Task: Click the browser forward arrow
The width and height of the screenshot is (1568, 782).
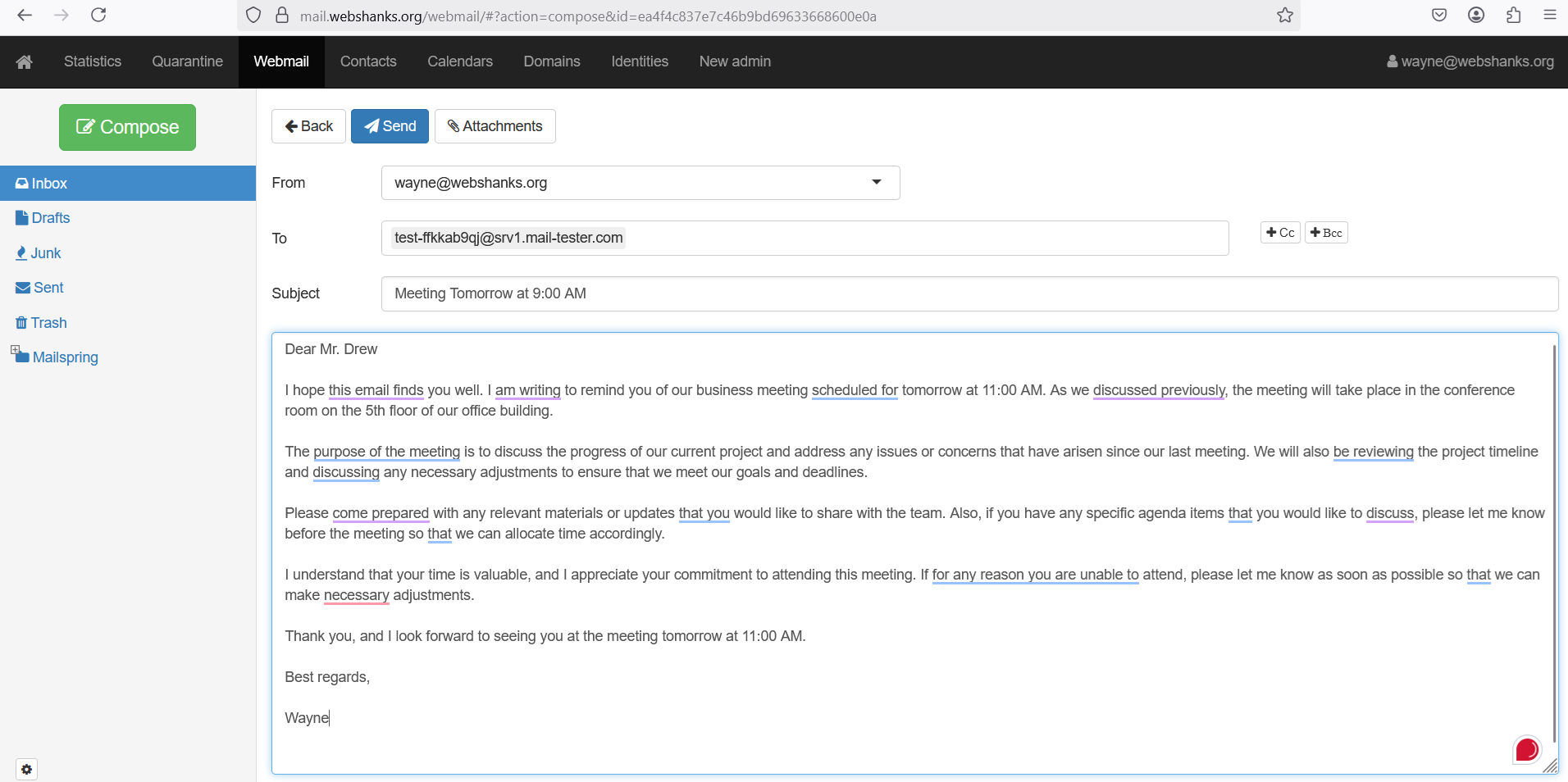Action: (x=62, y=15)
